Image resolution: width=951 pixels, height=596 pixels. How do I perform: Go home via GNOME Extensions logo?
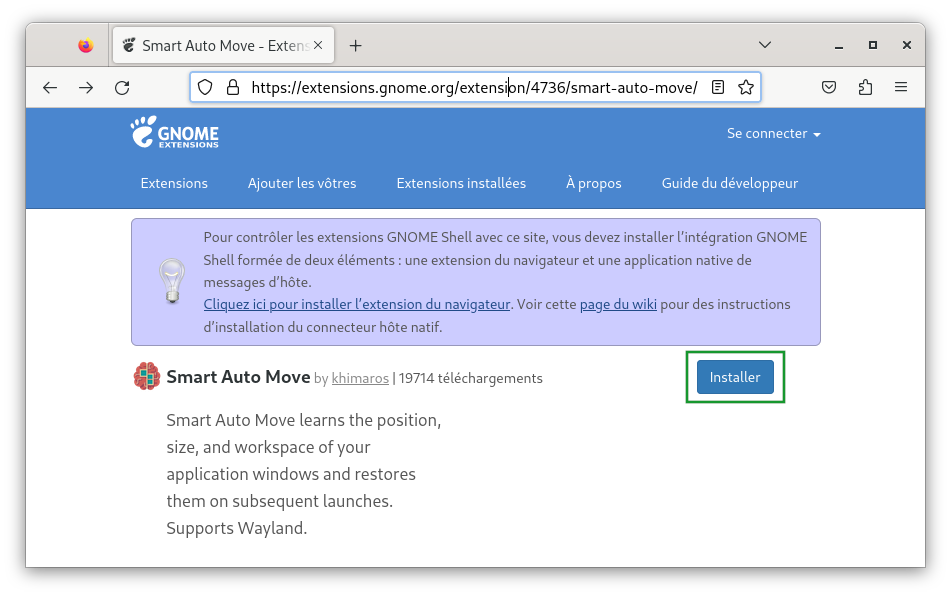tap(175, 132)
